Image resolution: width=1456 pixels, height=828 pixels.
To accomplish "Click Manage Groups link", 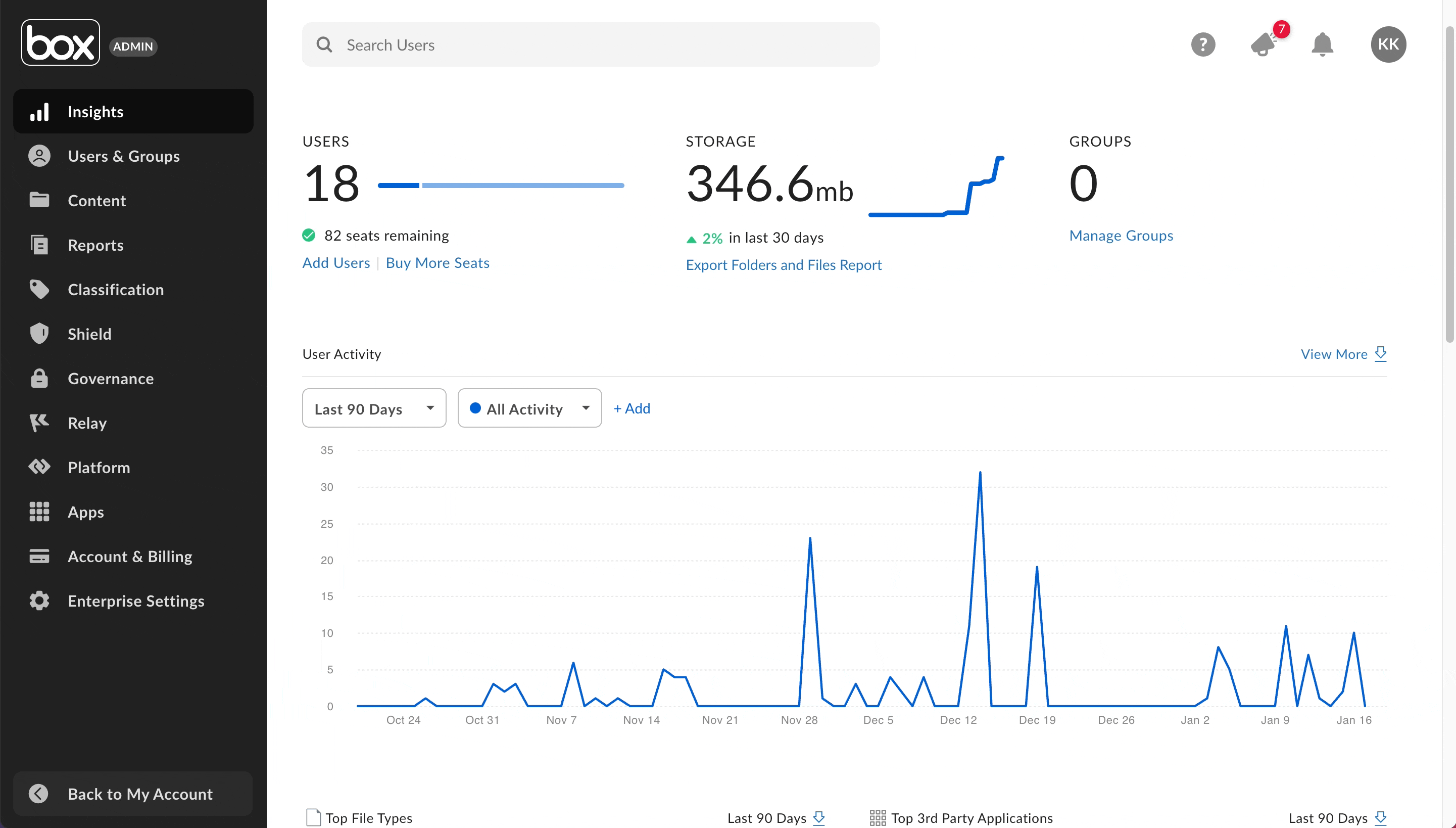I will pos(1121,234).
